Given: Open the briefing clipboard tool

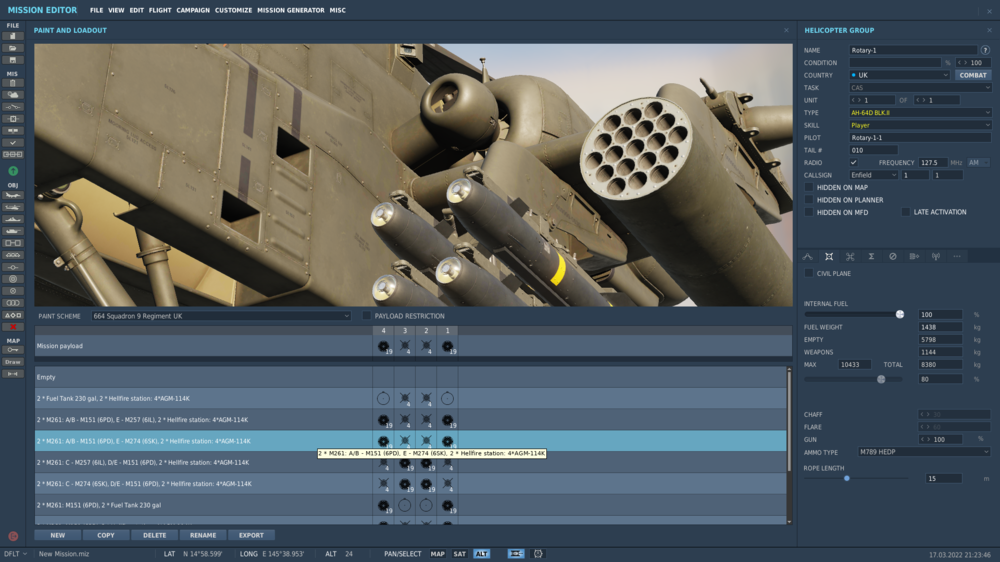Looking at the screenshot, I should (x=12, y=83).
